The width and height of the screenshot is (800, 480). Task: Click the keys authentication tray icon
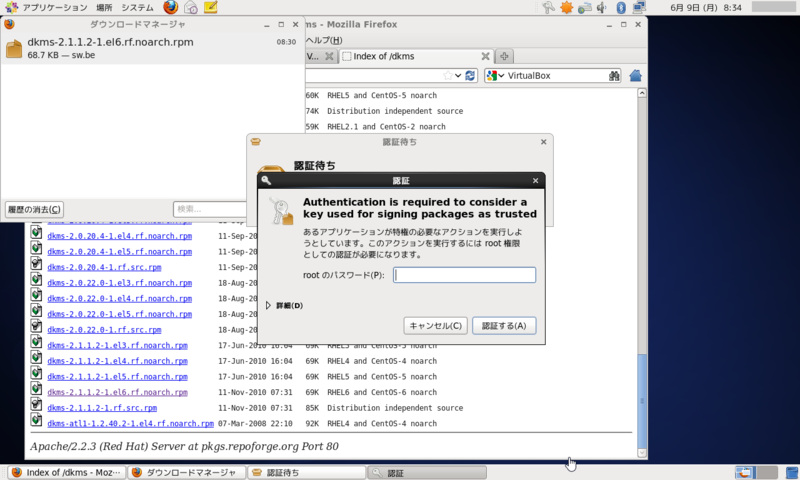(548, 7)
